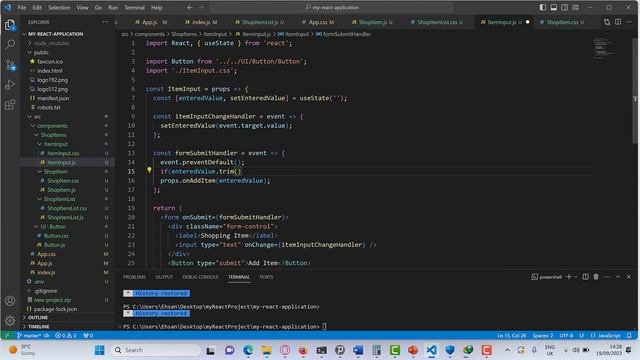Collapse MY-REACT-APPLICATION root folder
The width and height of the screenshot is (640, 360).
point(55,34)
